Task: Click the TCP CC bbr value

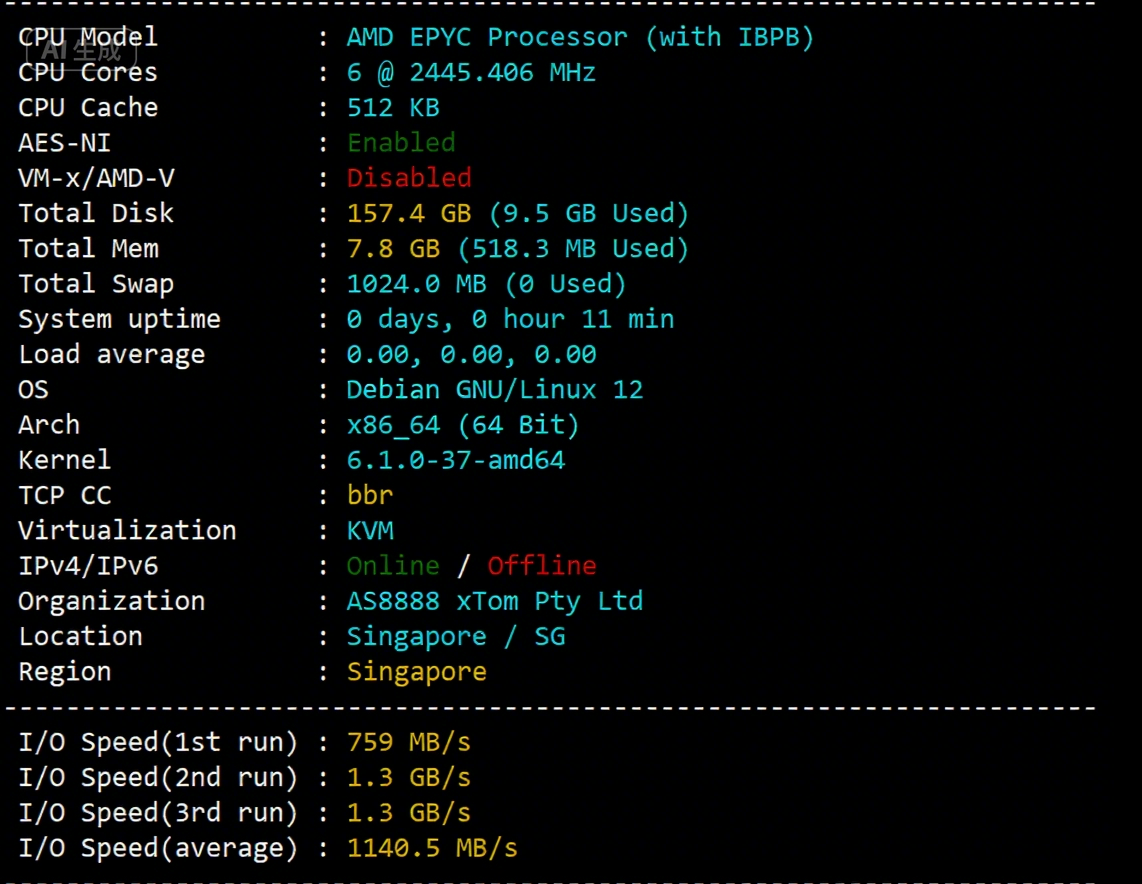Action: 370,495
